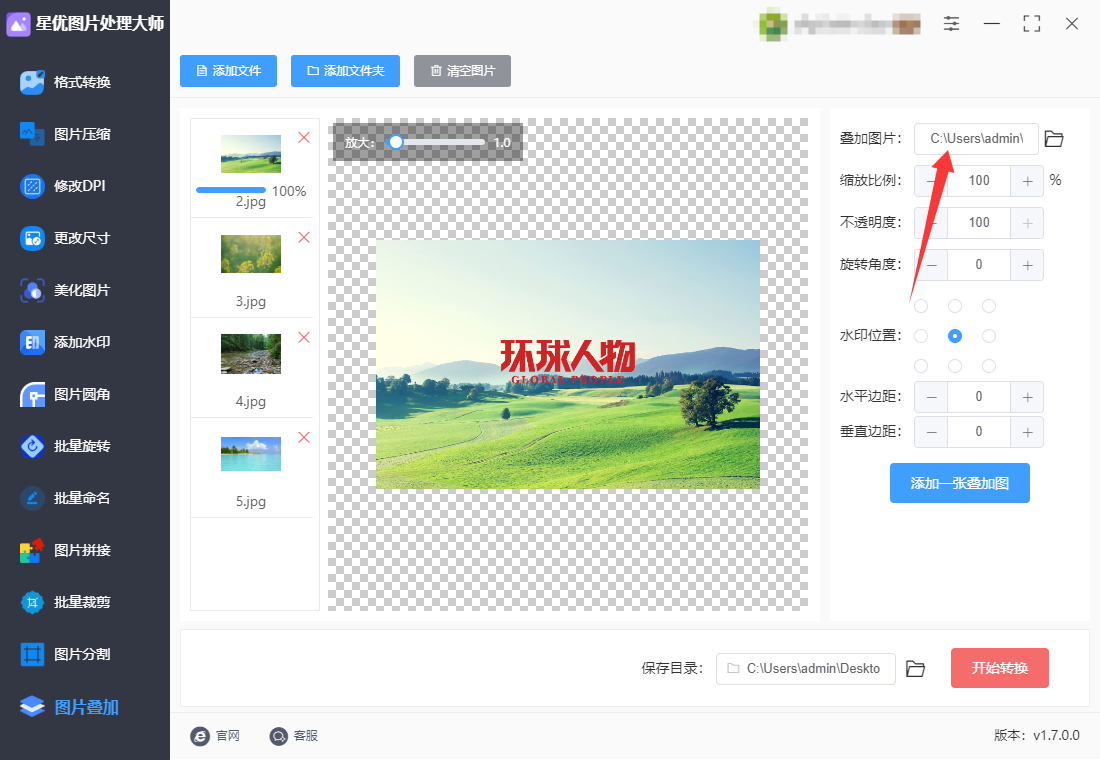1100x760 pixels.
Task: Set watermark position to bottom-left
Action: coord(921,366)
